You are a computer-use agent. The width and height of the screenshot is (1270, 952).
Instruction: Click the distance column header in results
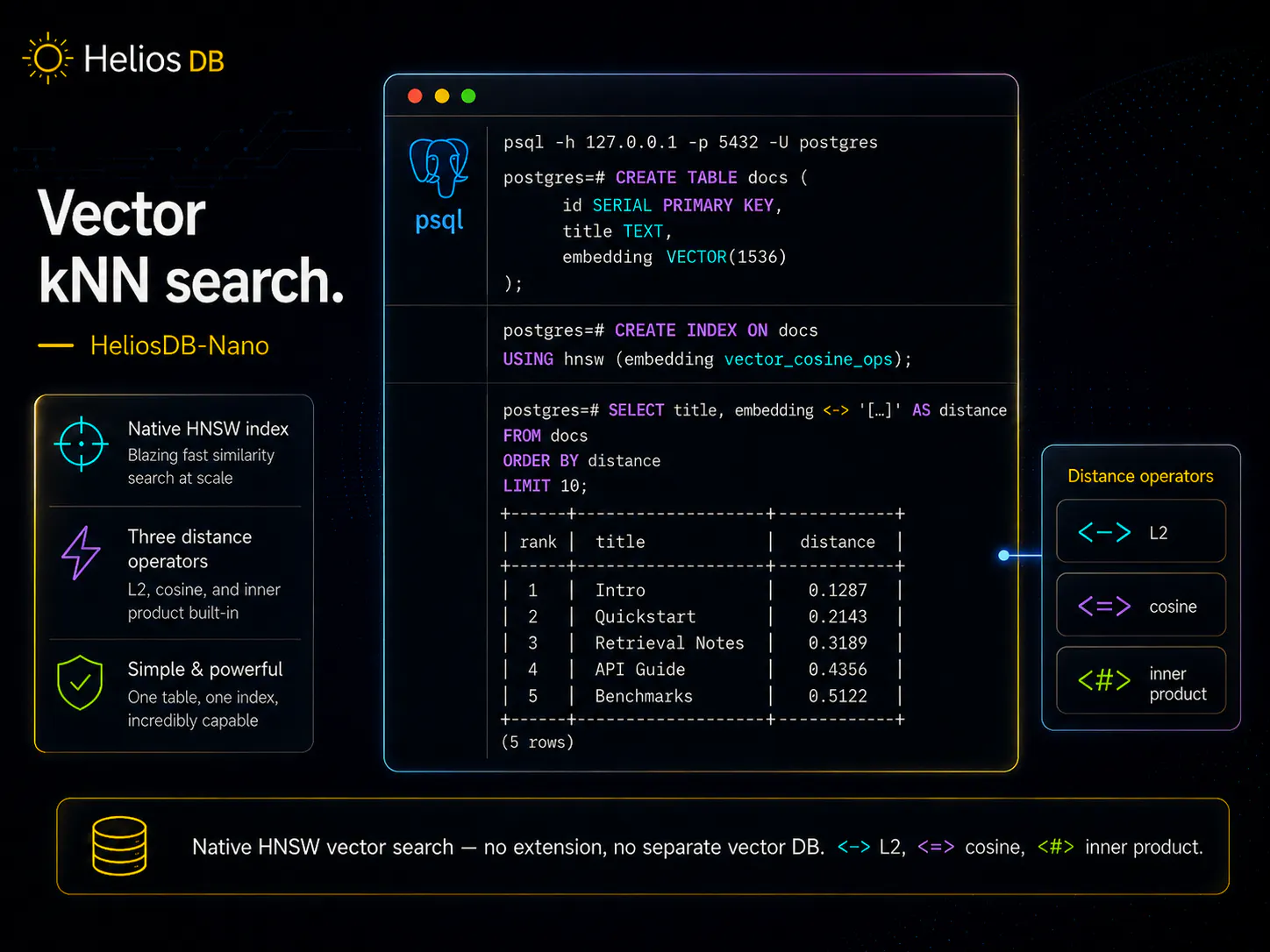point(838,543)
